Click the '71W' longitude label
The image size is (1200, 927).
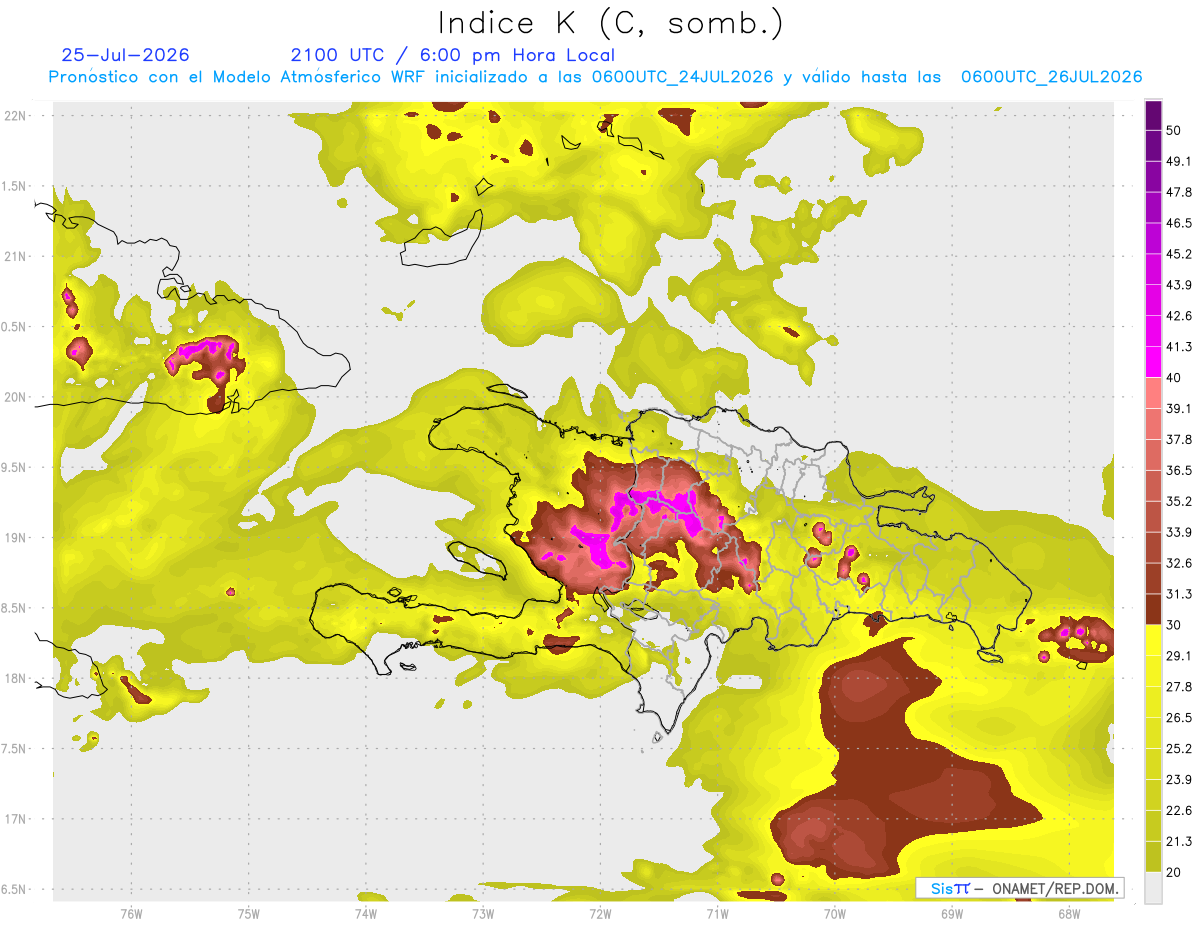pos(717,913)
